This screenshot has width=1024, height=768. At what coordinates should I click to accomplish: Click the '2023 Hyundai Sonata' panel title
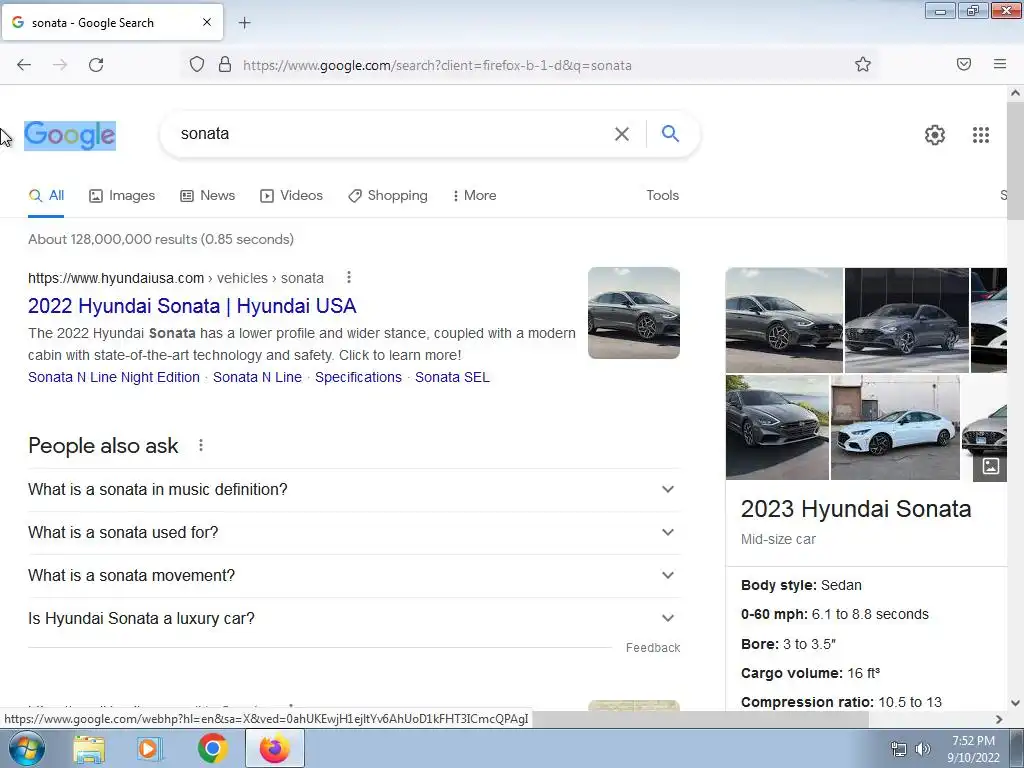point(856,509)
